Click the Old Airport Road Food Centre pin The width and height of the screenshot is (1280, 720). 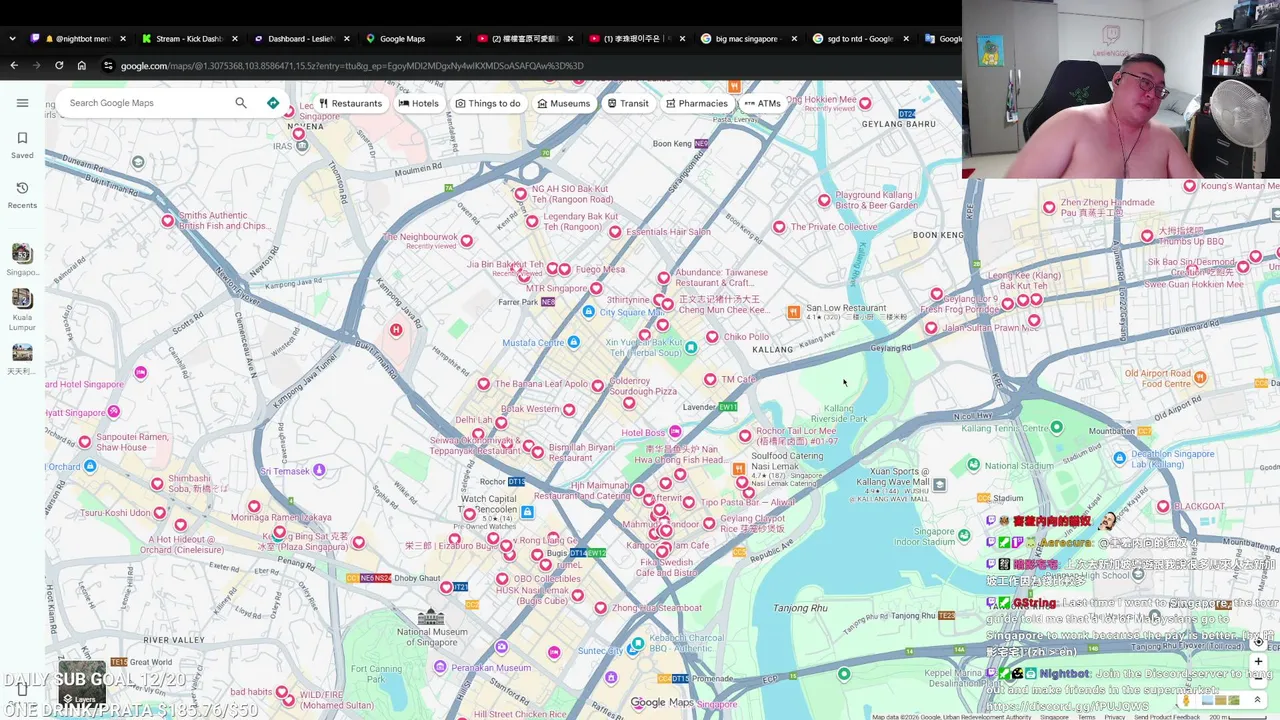(1200, 378)
